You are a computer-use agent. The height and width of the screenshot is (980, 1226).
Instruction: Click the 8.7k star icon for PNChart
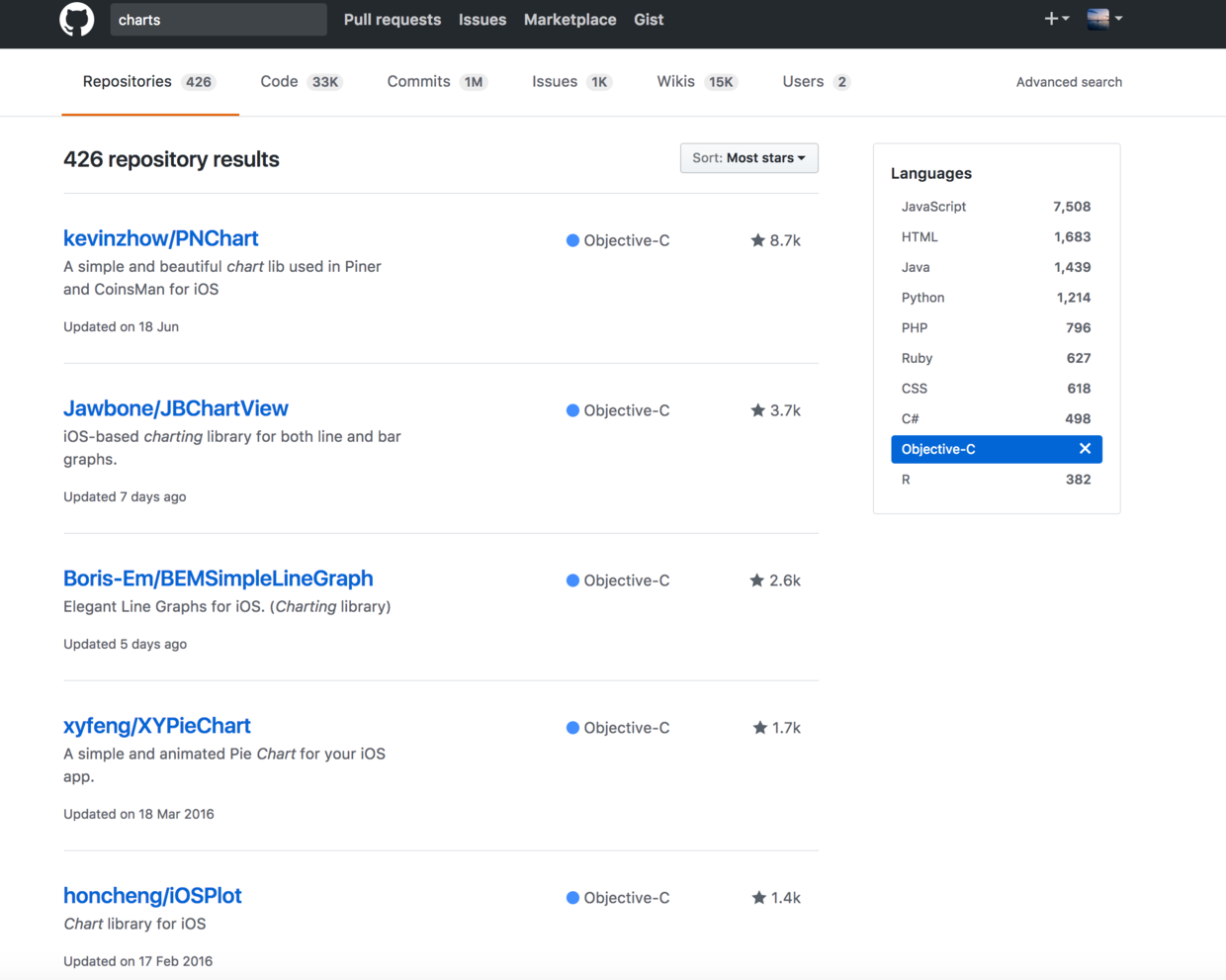point(758,240)
